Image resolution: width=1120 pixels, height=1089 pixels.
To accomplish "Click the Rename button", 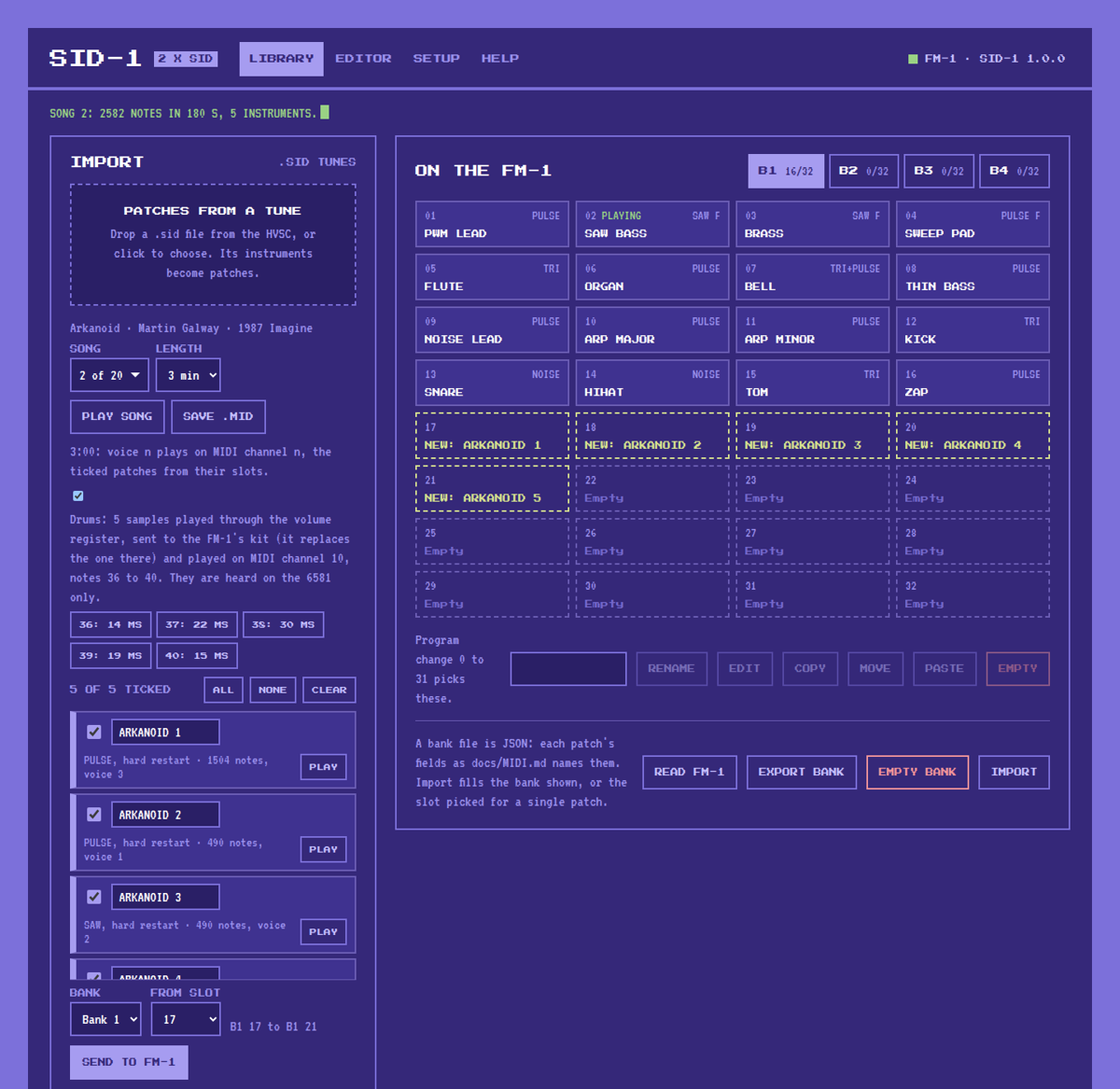I will coord(671,669).
